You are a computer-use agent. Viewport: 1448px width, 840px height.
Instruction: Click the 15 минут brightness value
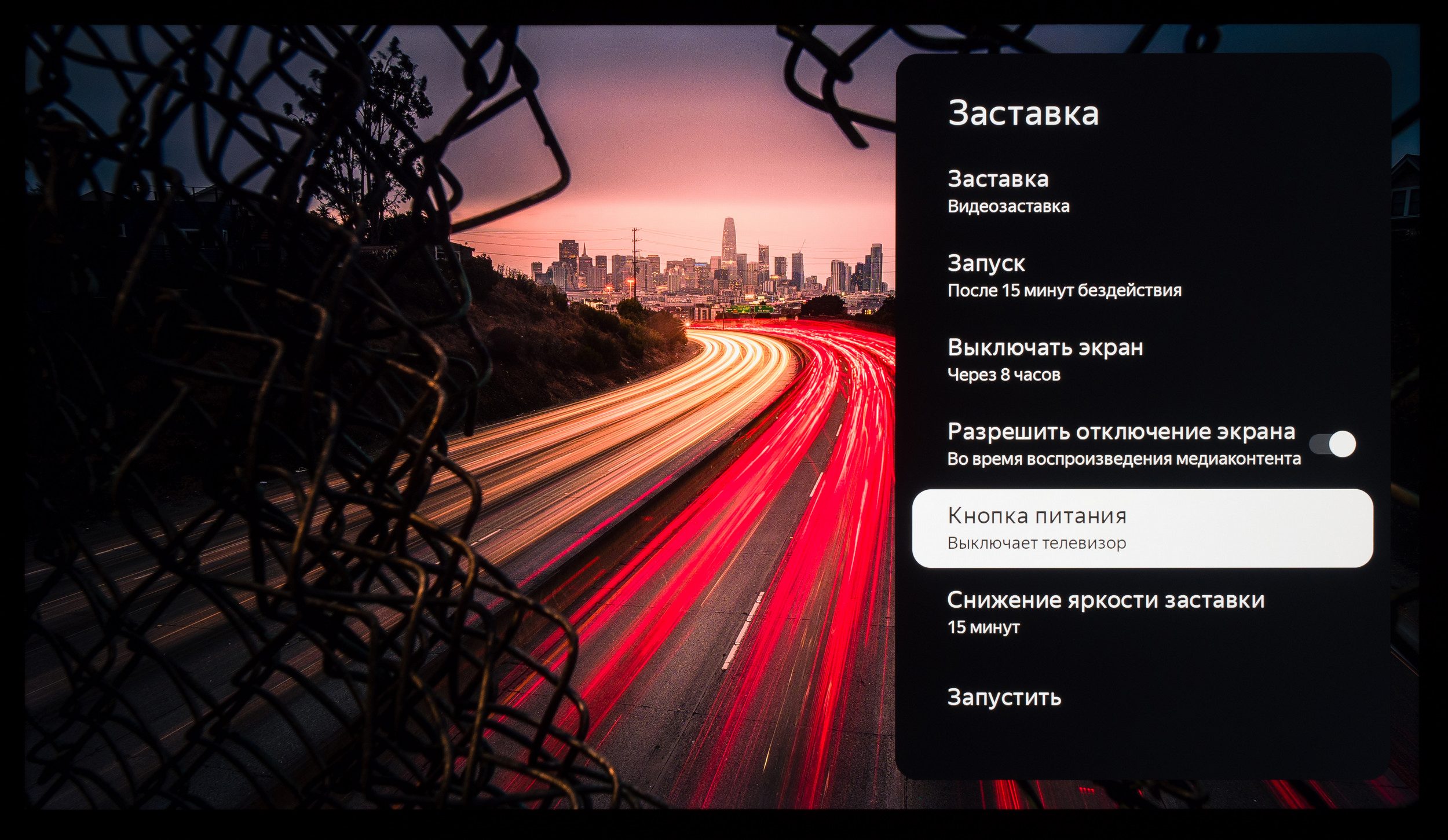[x=983, y=628]
